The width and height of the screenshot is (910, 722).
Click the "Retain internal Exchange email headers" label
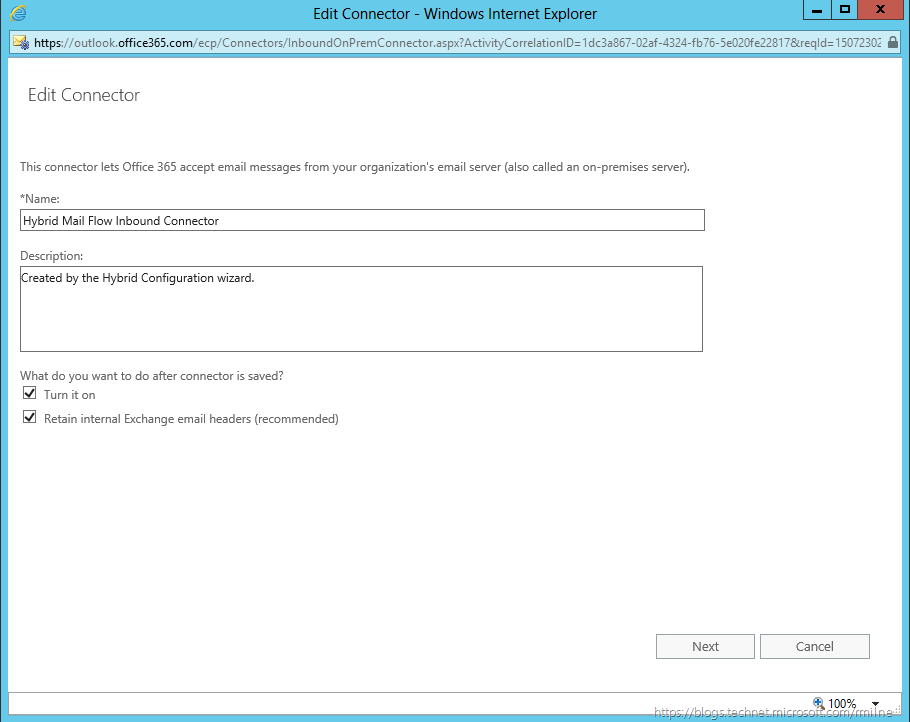pos(191,419)
